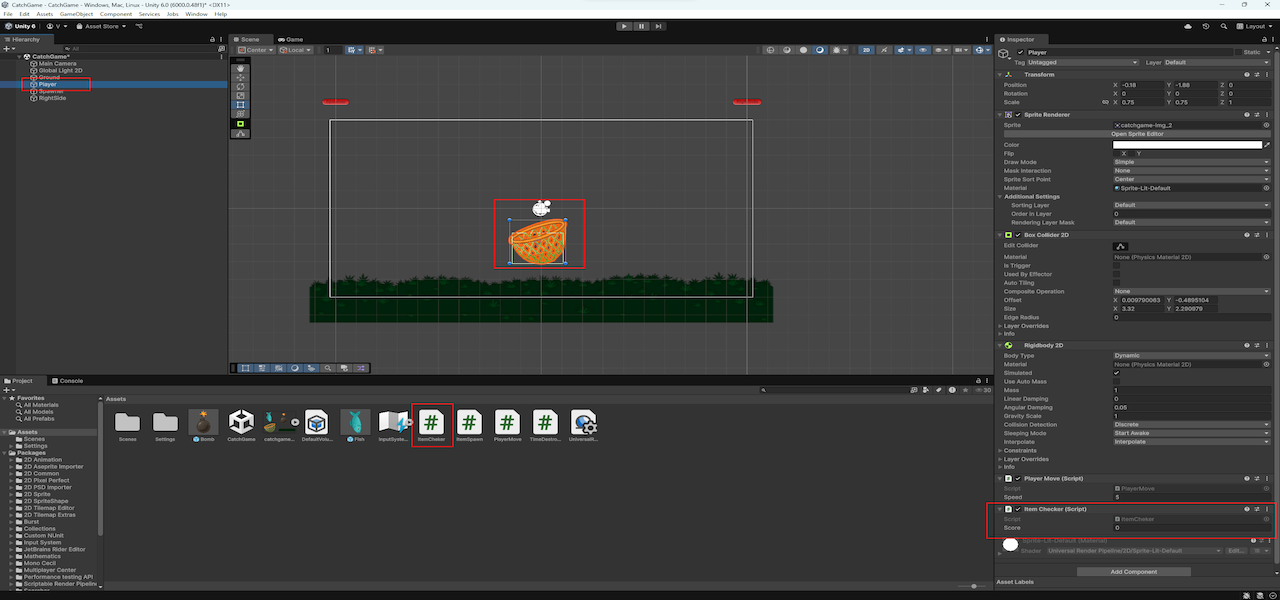Select the Transform tool in Scene toolbar
Image resolution: width=1280 pixels, height=600 pixels.
[x=240, y=113]
